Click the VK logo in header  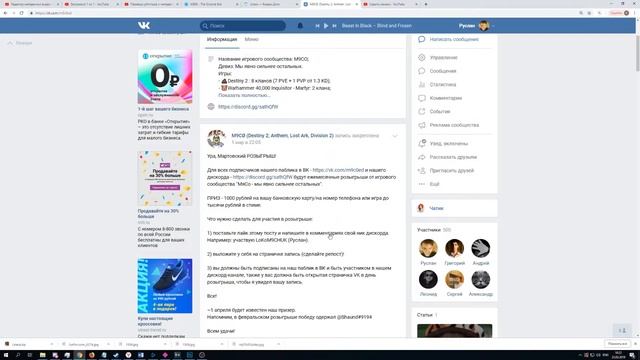point(144,25)
